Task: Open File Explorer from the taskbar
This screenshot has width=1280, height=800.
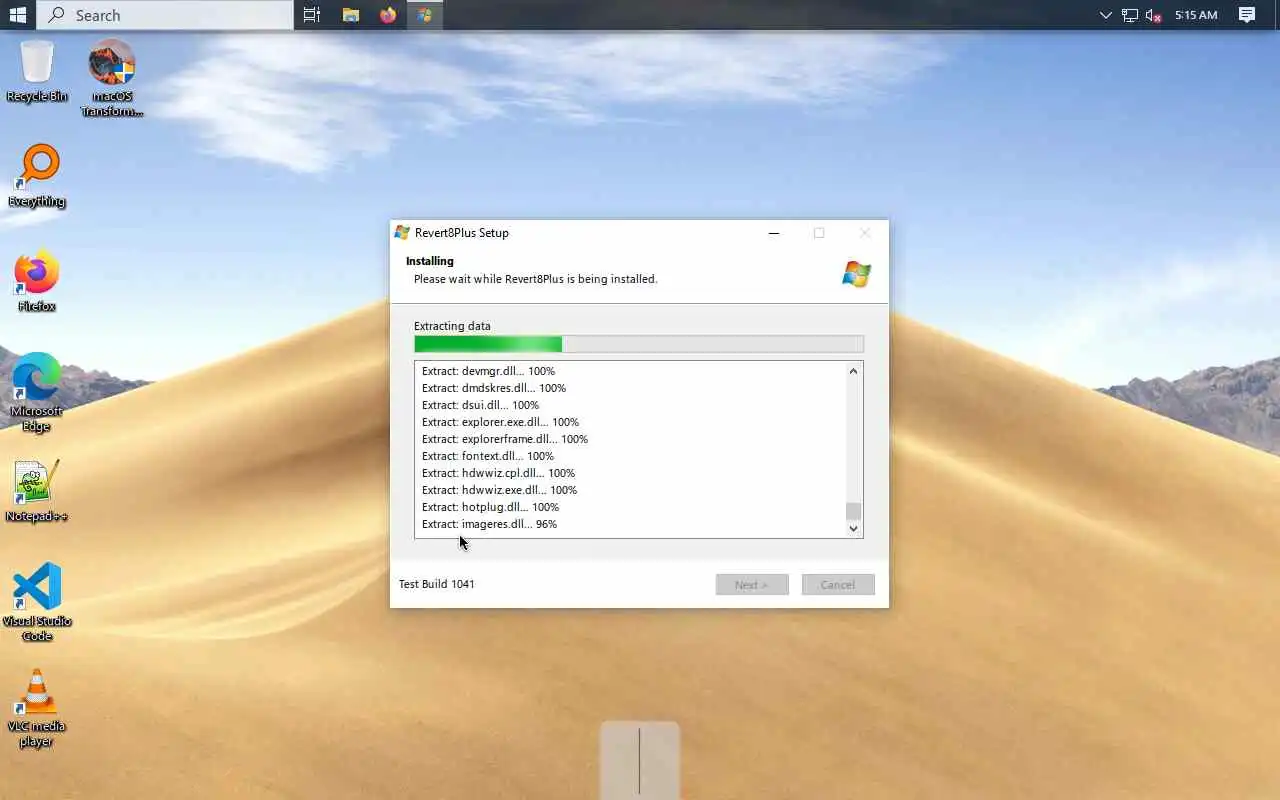Action: [350, 15]
